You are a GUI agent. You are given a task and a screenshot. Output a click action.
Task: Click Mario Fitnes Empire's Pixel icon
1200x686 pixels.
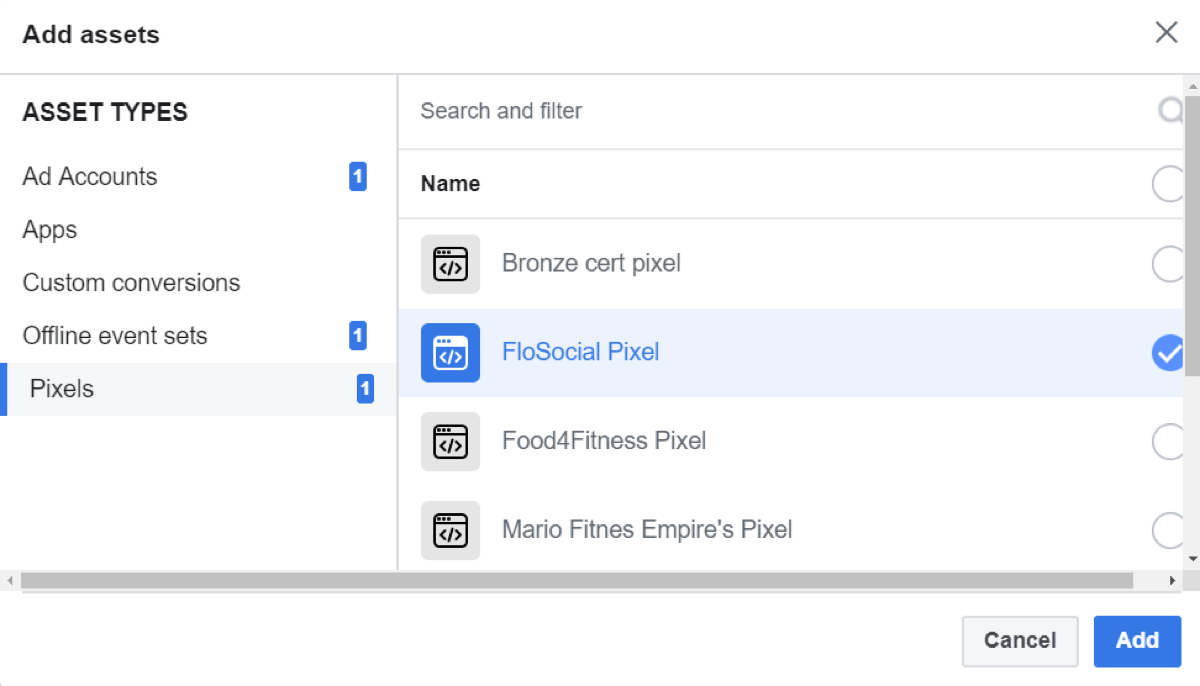tap(450, 530)
